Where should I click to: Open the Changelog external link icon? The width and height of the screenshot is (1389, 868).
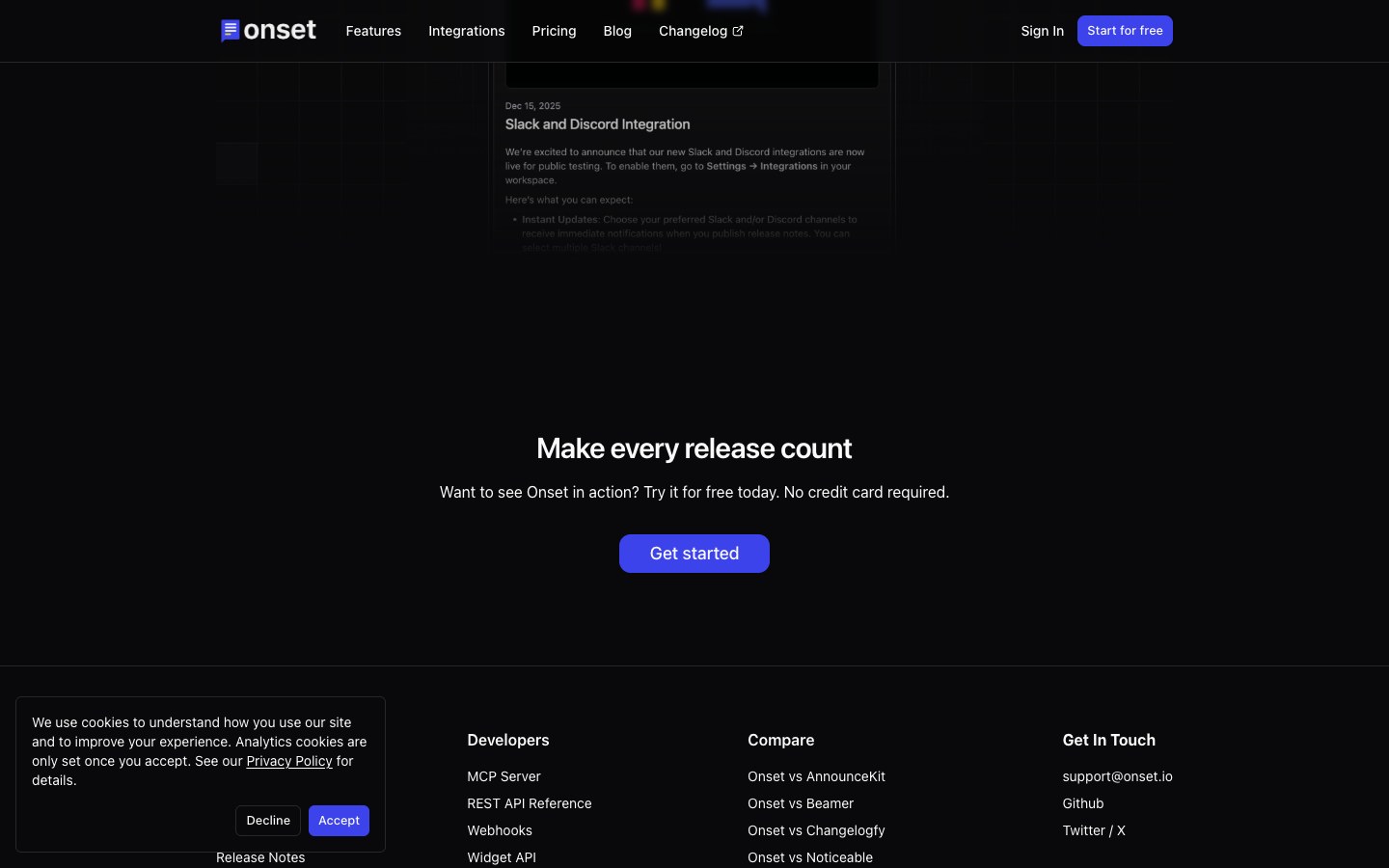738,31
